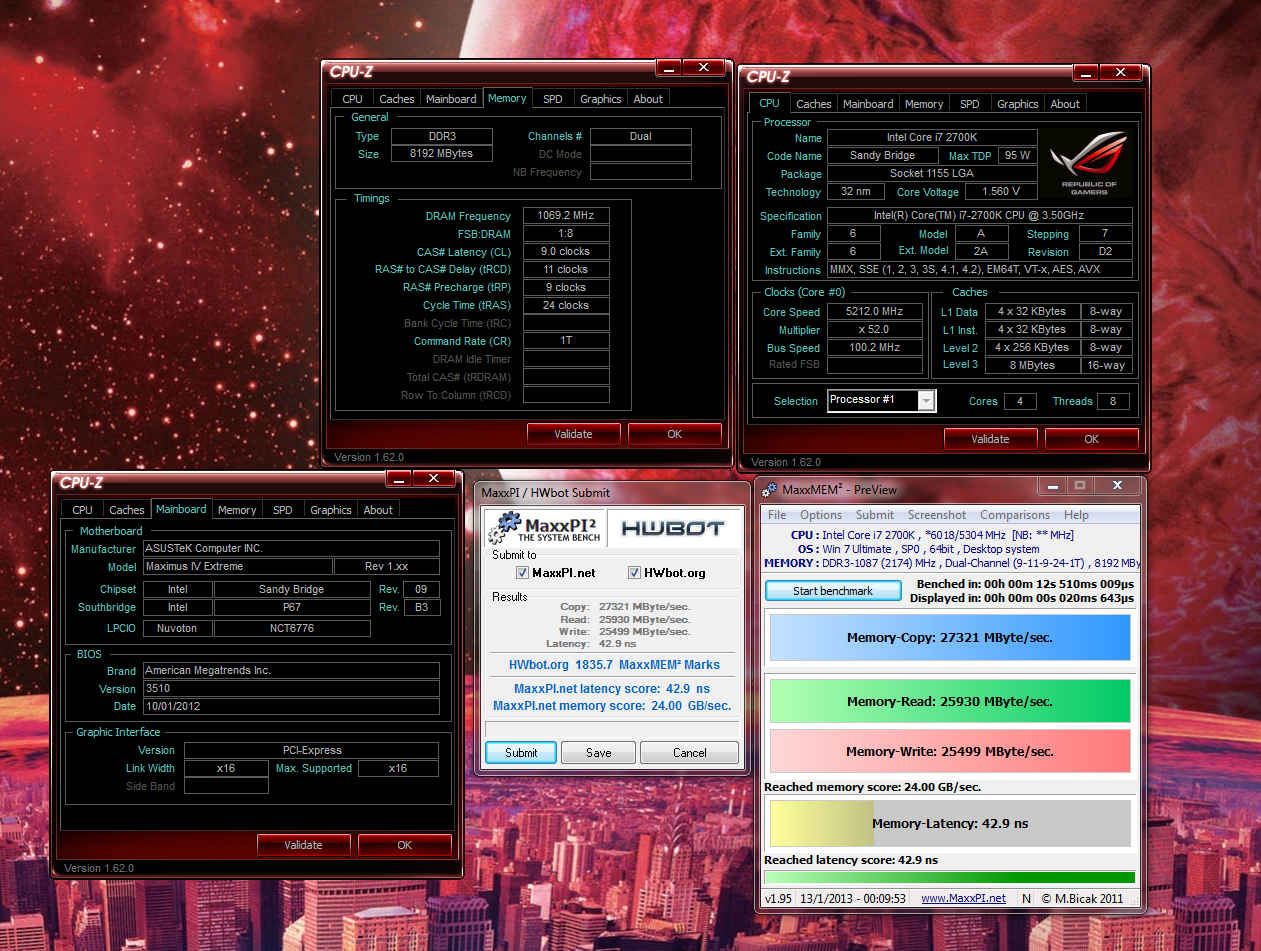
Task: Click the Command Rate value 1T
Action: [566, 341]
